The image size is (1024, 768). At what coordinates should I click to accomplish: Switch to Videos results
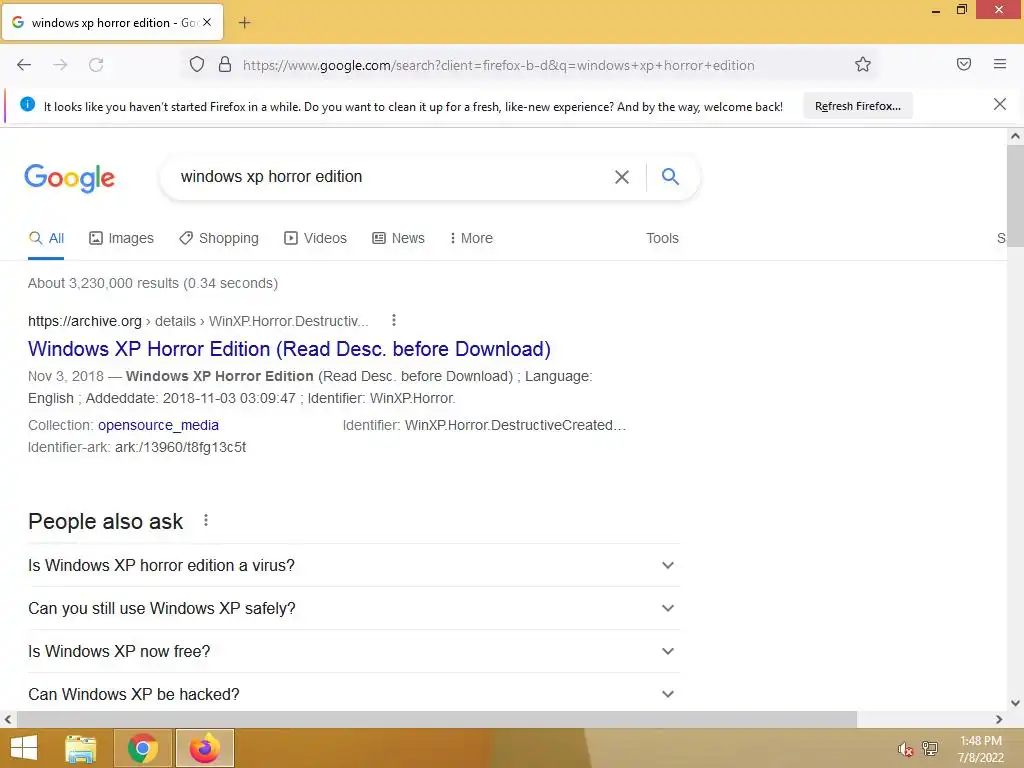coord(315,238)
